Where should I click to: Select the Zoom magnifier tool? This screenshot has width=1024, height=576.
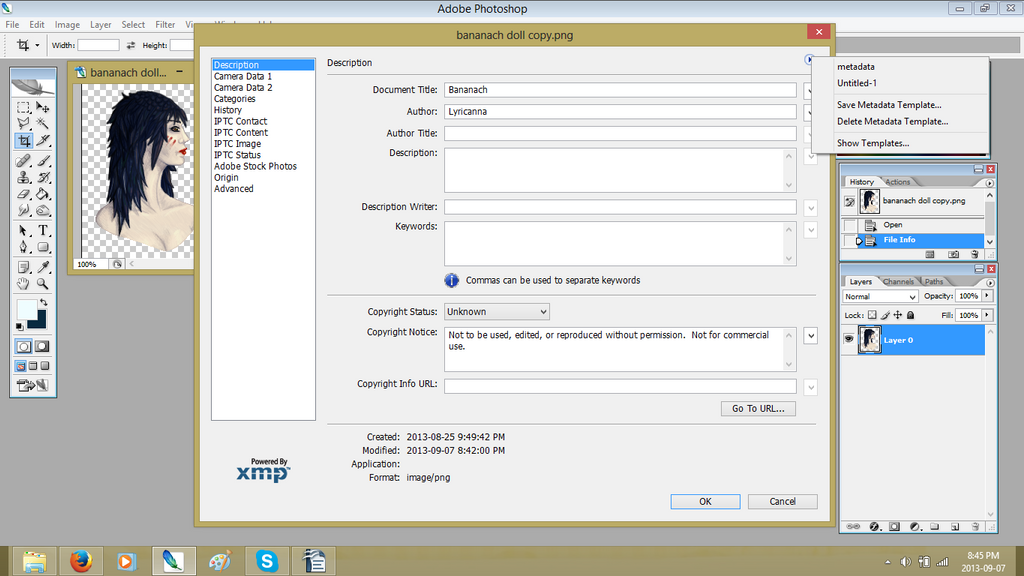click(42, 283)
